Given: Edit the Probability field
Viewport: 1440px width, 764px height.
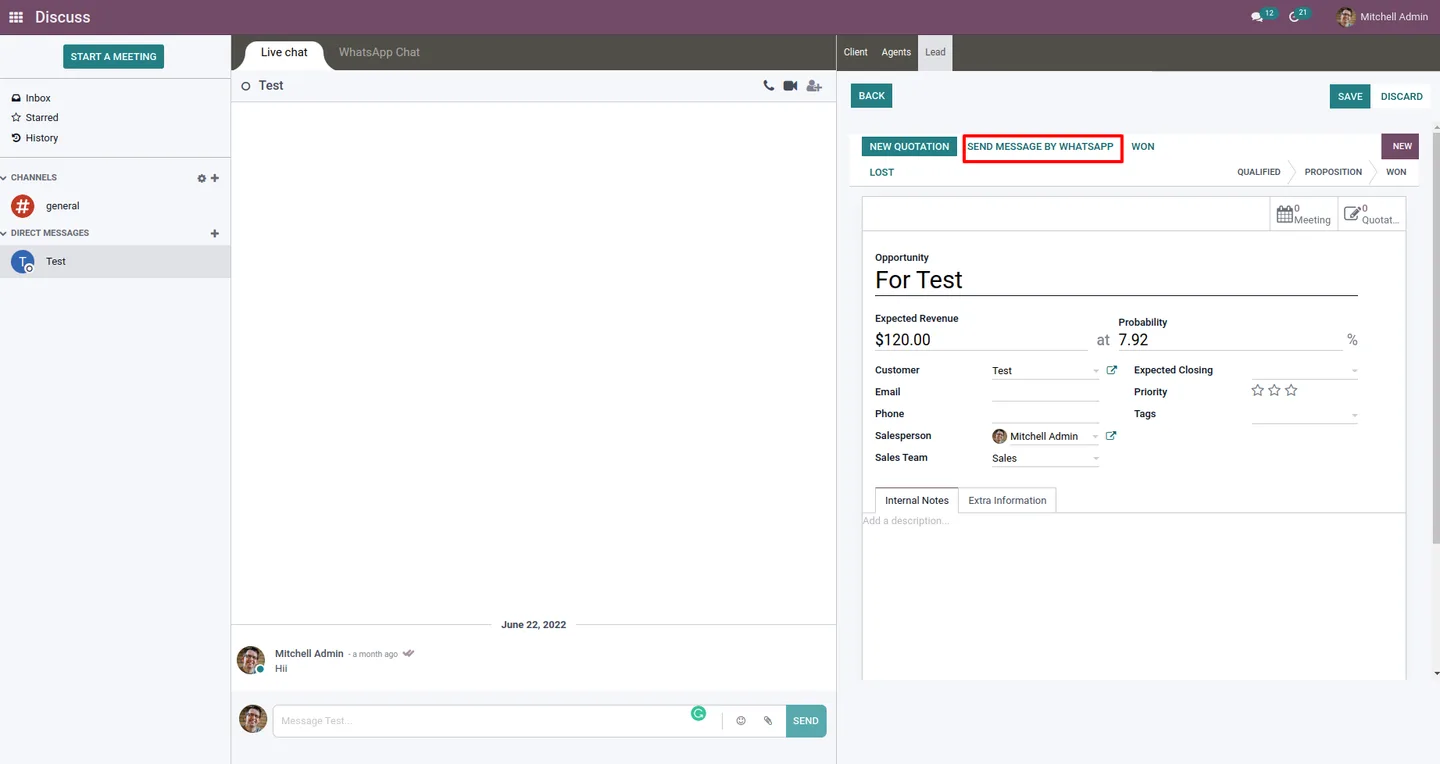Looking at the screenshot, I should (x=1230, y=340).
